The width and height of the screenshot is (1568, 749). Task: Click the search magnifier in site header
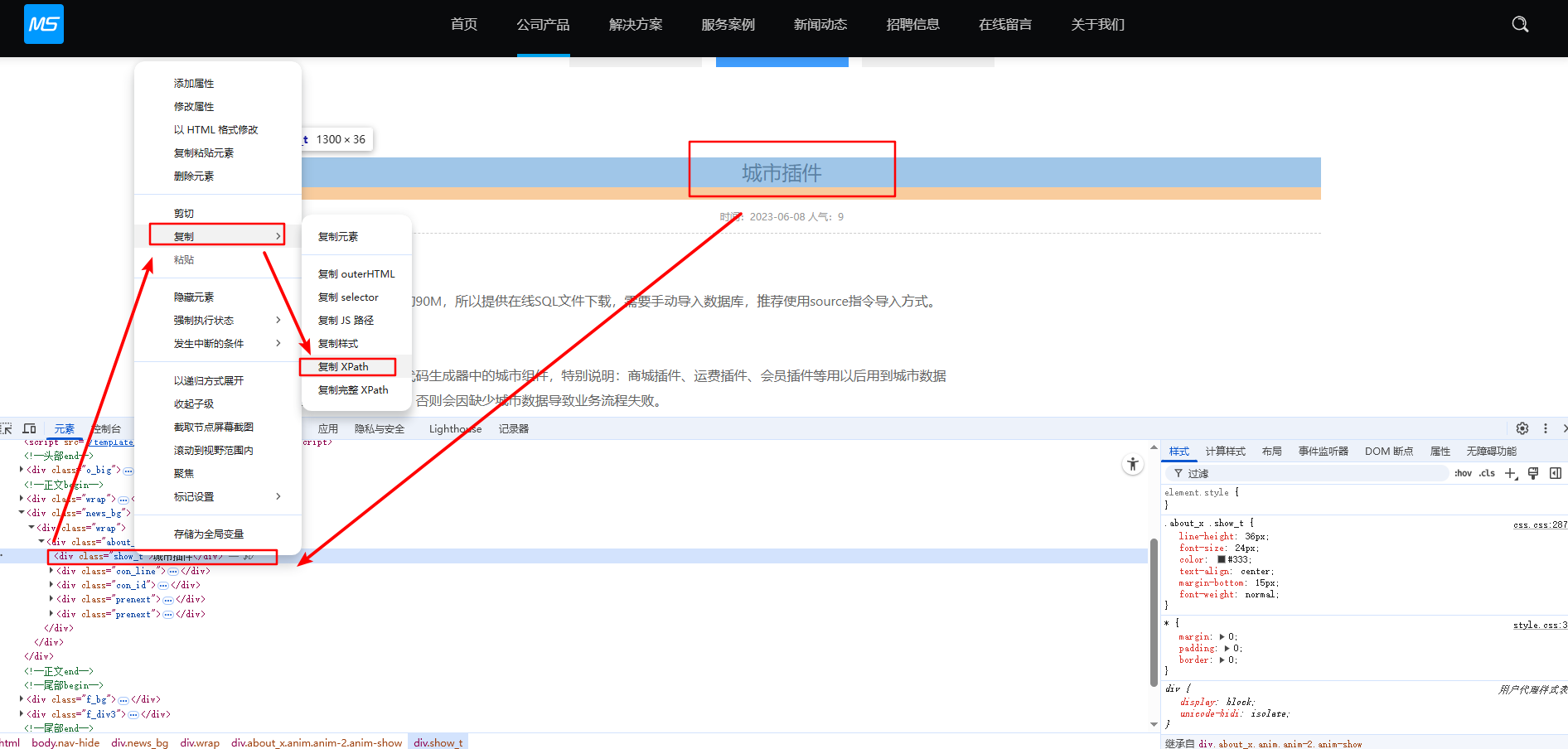pyautogui.click(x=1520, y=25)
